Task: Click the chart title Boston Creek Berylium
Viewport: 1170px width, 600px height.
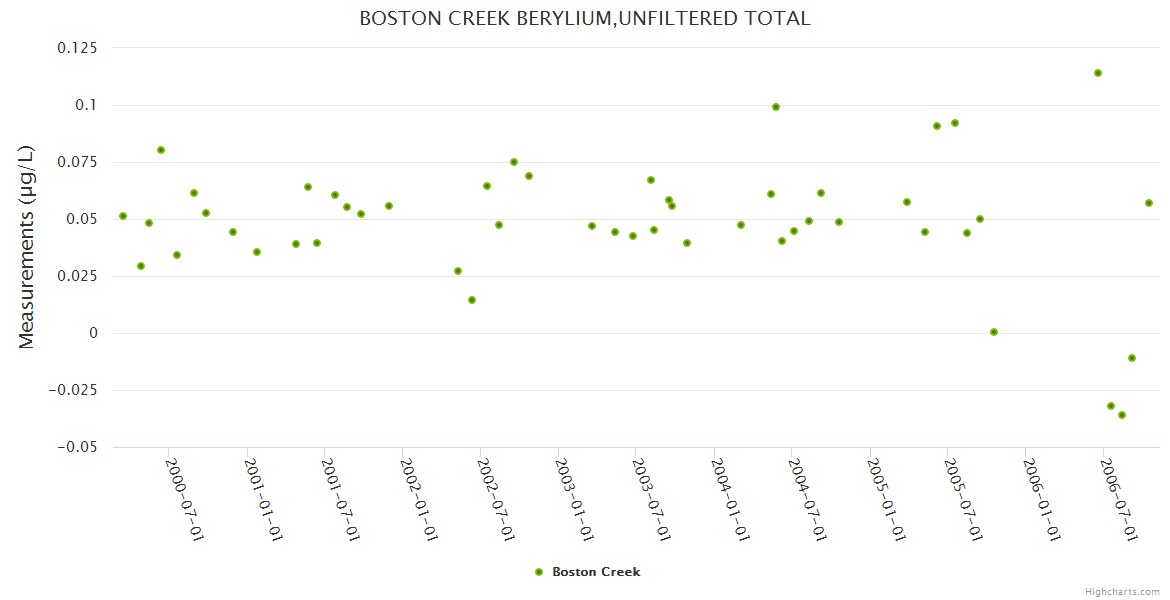Action: [584, 19]
